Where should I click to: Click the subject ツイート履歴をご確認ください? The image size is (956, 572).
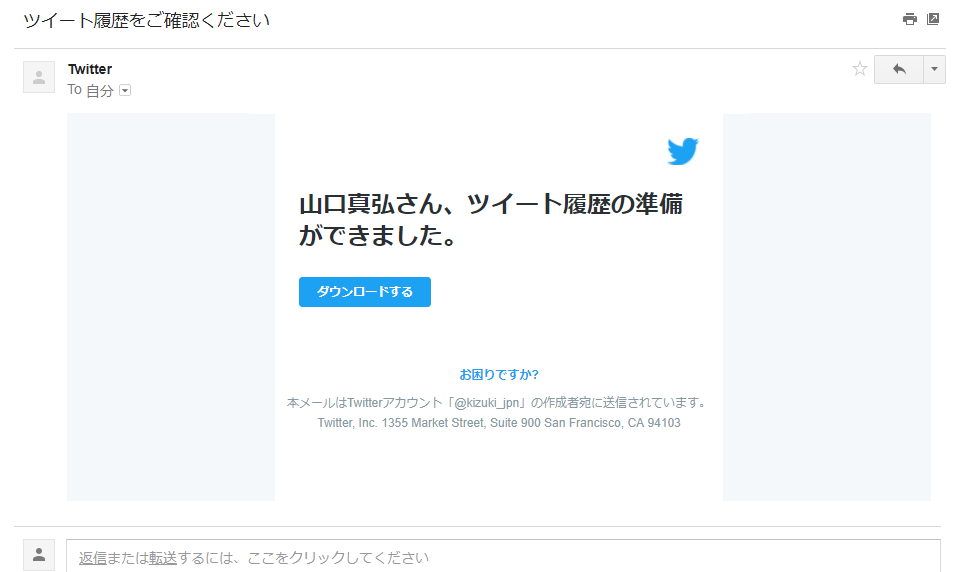(x=146, y=21)
